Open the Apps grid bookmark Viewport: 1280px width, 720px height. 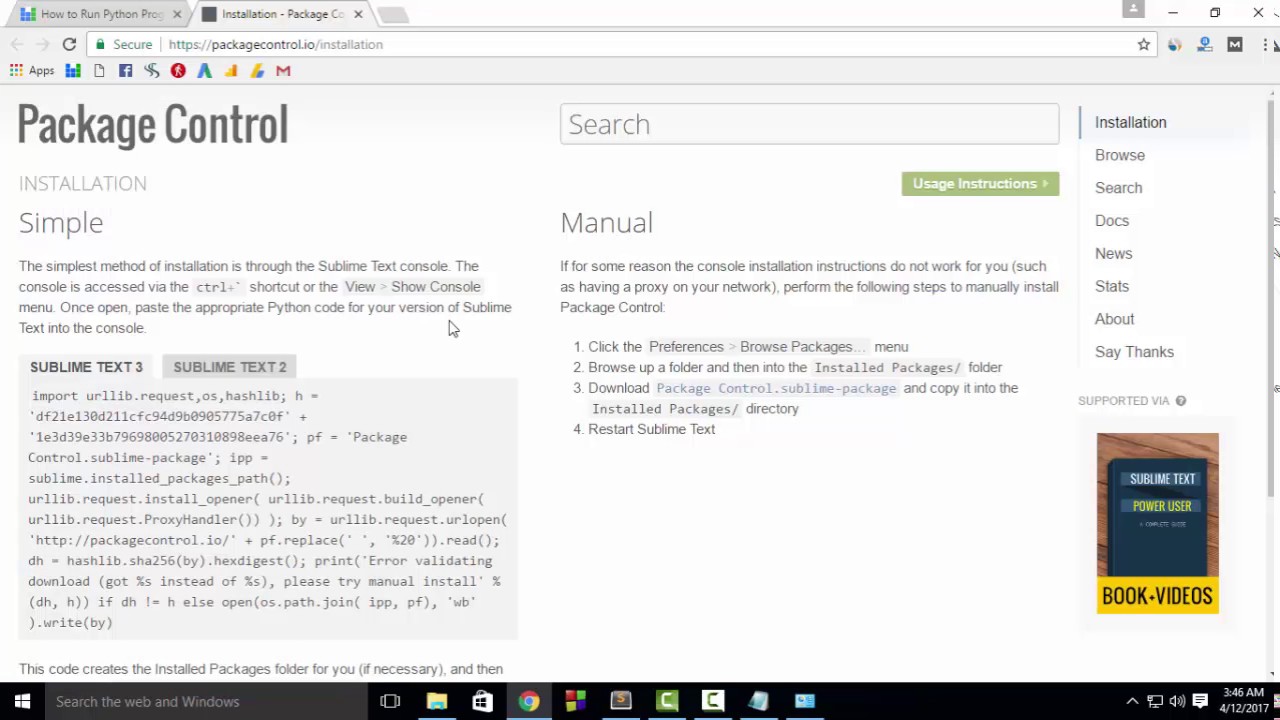pyautogui.click(x=32, y=71)
